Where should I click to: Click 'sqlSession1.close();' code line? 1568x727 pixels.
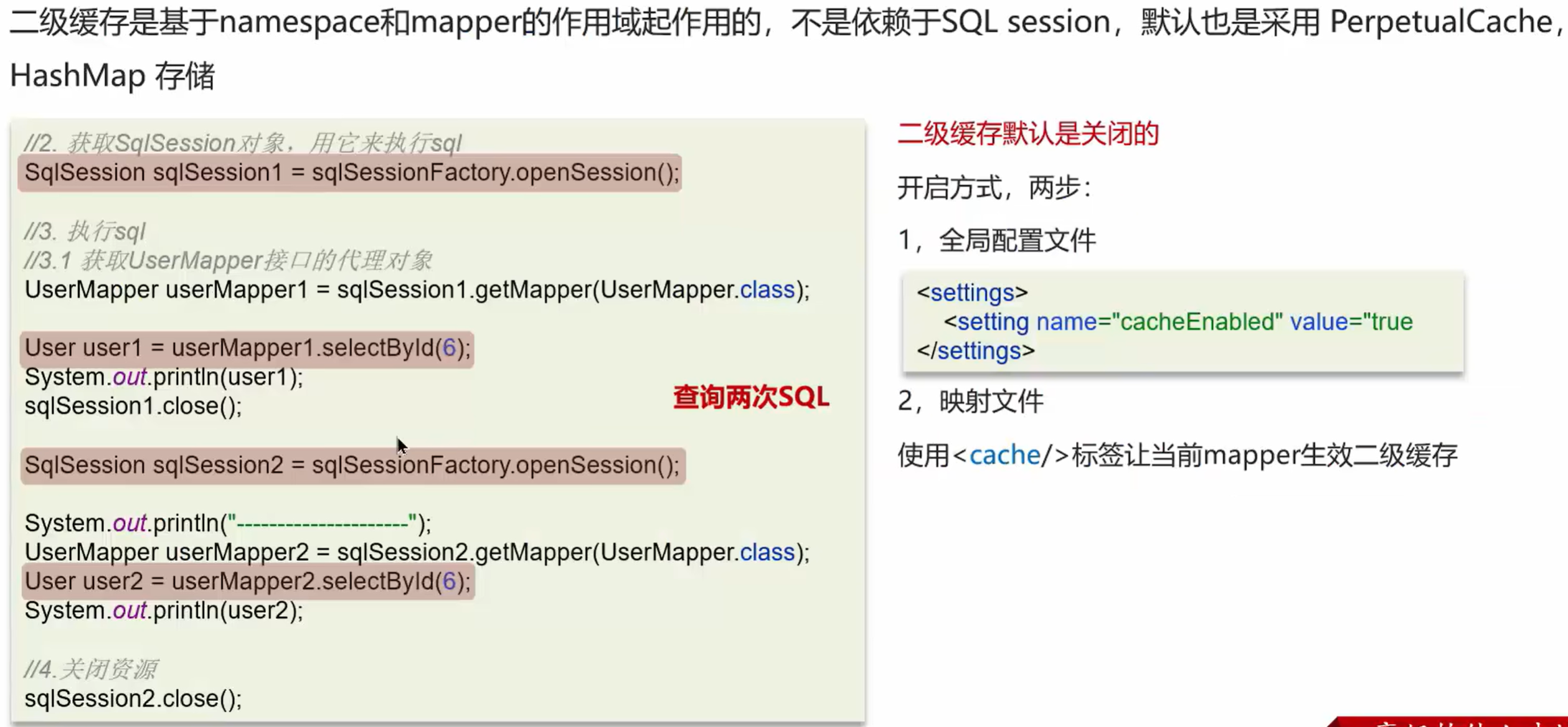(x=133, y=406)
